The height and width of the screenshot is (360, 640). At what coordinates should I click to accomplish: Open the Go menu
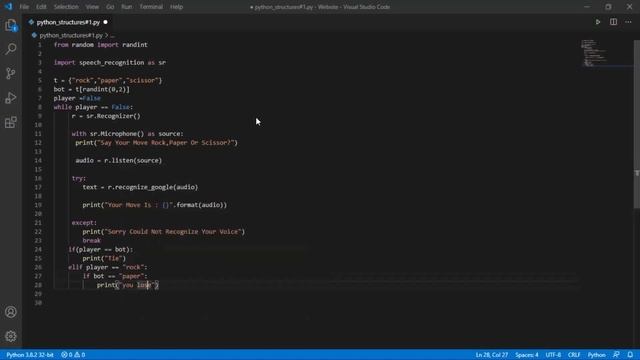pyautogui.click(x=110, y=7)
